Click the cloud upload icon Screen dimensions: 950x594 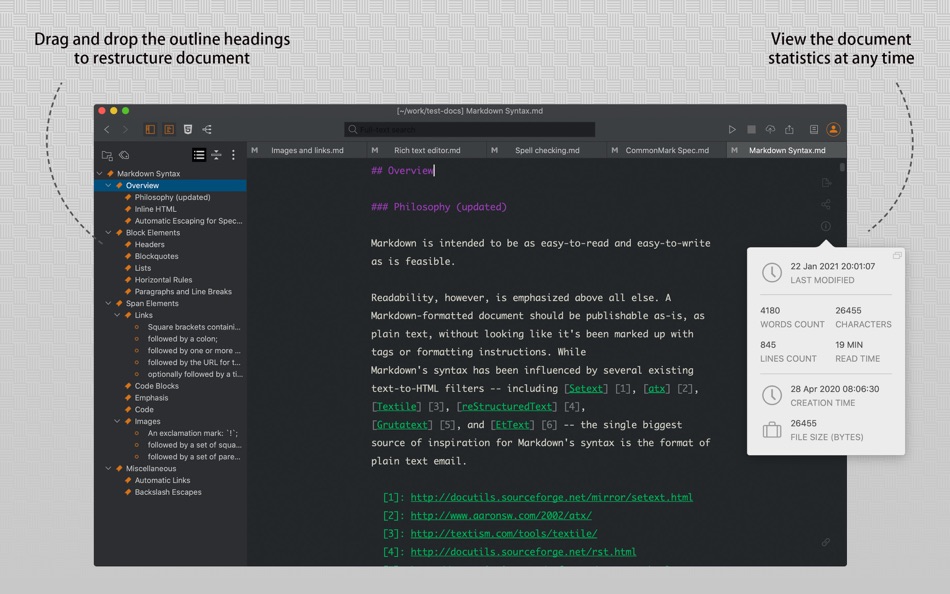coord(770,129)
